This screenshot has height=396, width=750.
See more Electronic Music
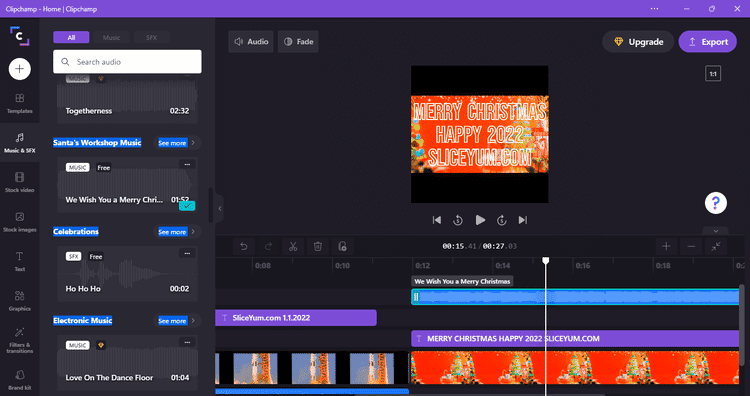[172, 320]
